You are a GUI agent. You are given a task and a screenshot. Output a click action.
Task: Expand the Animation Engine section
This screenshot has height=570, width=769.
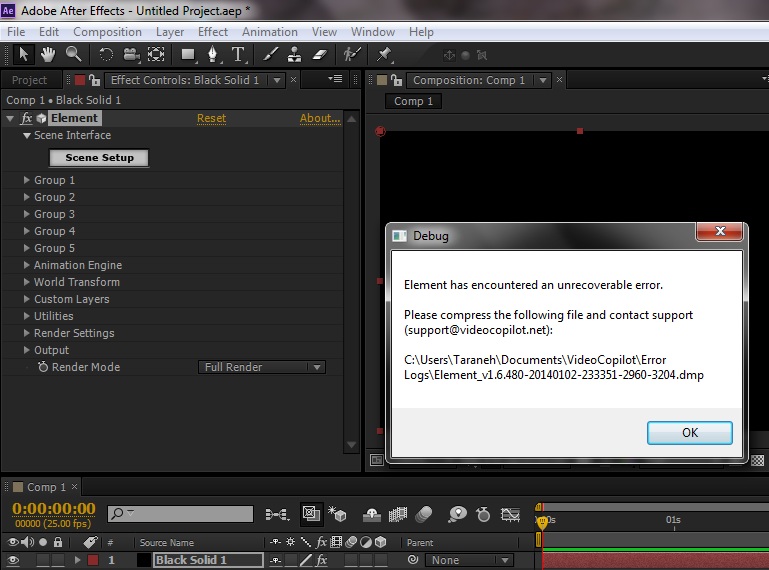(26, 265)
